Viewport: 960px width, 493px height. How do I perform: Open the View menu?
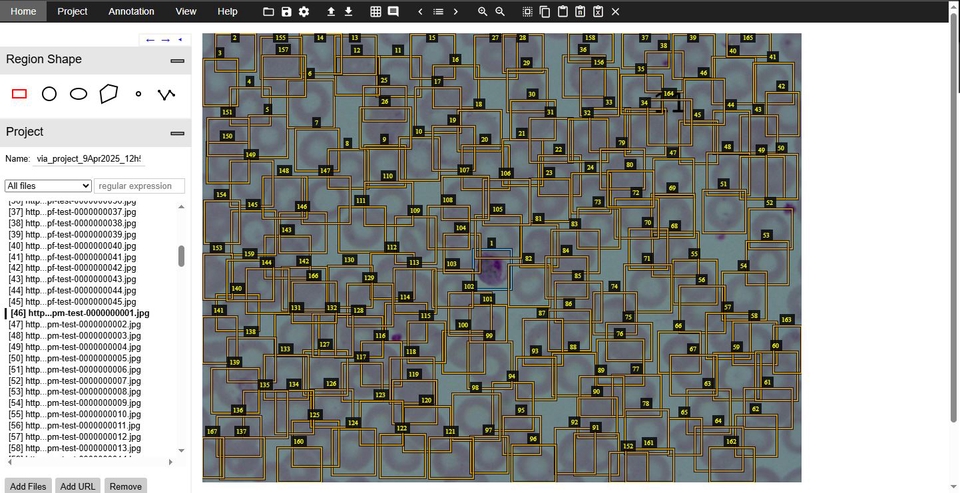(x=186, y=11)
